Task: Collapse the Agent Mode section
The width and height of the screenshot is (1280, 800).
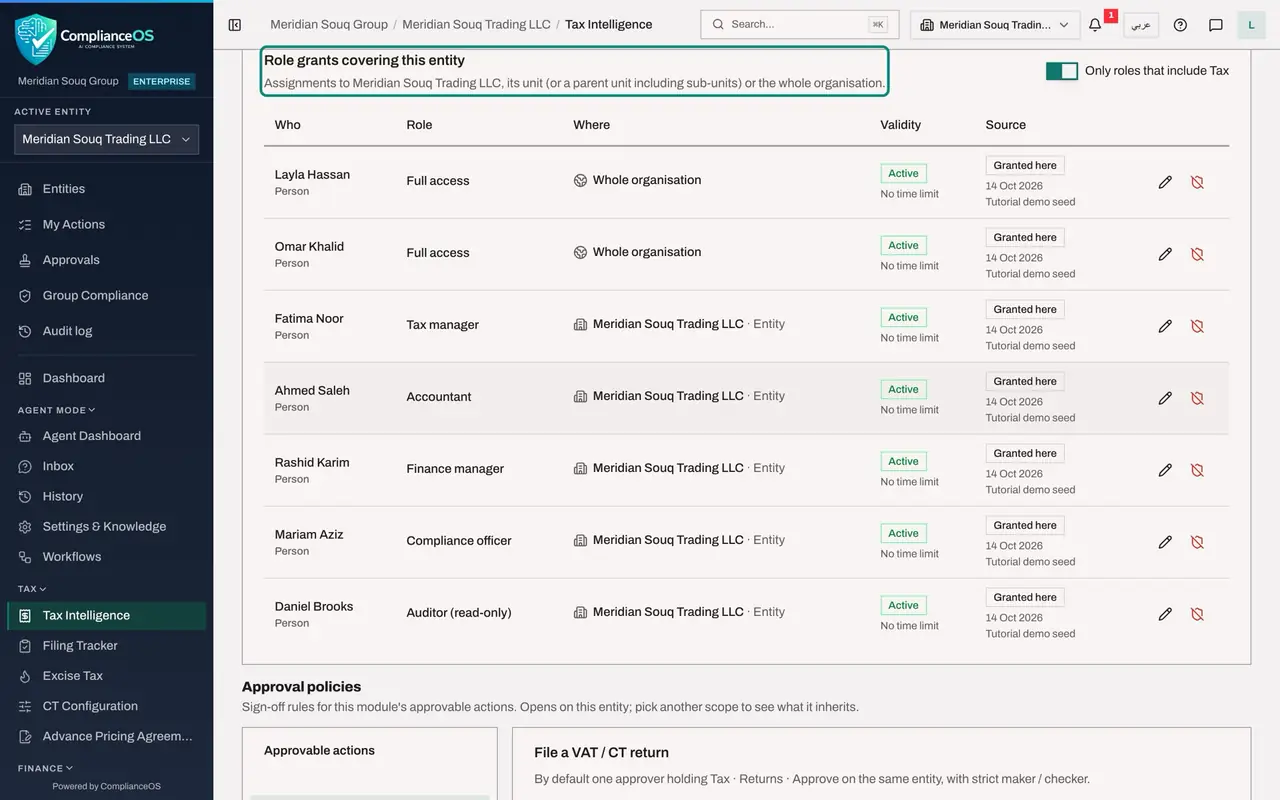Action: [56, 410]
